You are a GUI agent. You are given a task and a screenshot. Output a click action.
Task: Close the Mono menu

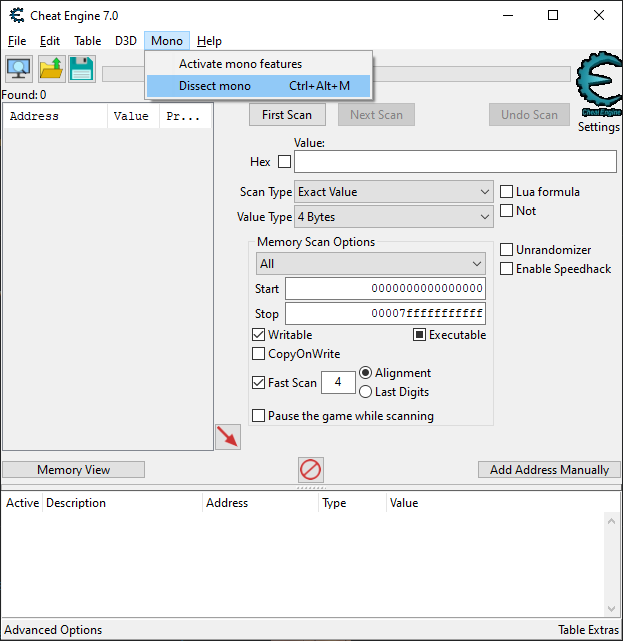167,41
